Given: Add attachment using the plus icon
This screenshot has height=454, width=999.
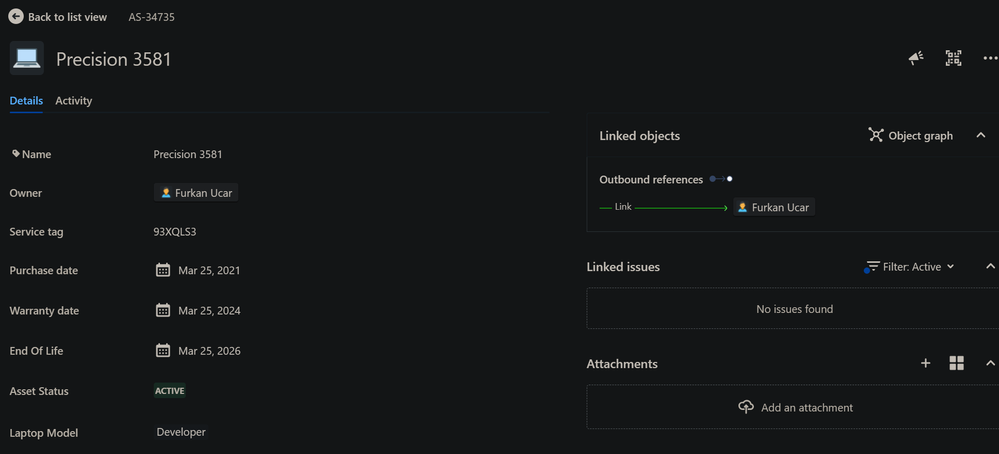Looking at the screenshot, I should [x=926, y=363].
